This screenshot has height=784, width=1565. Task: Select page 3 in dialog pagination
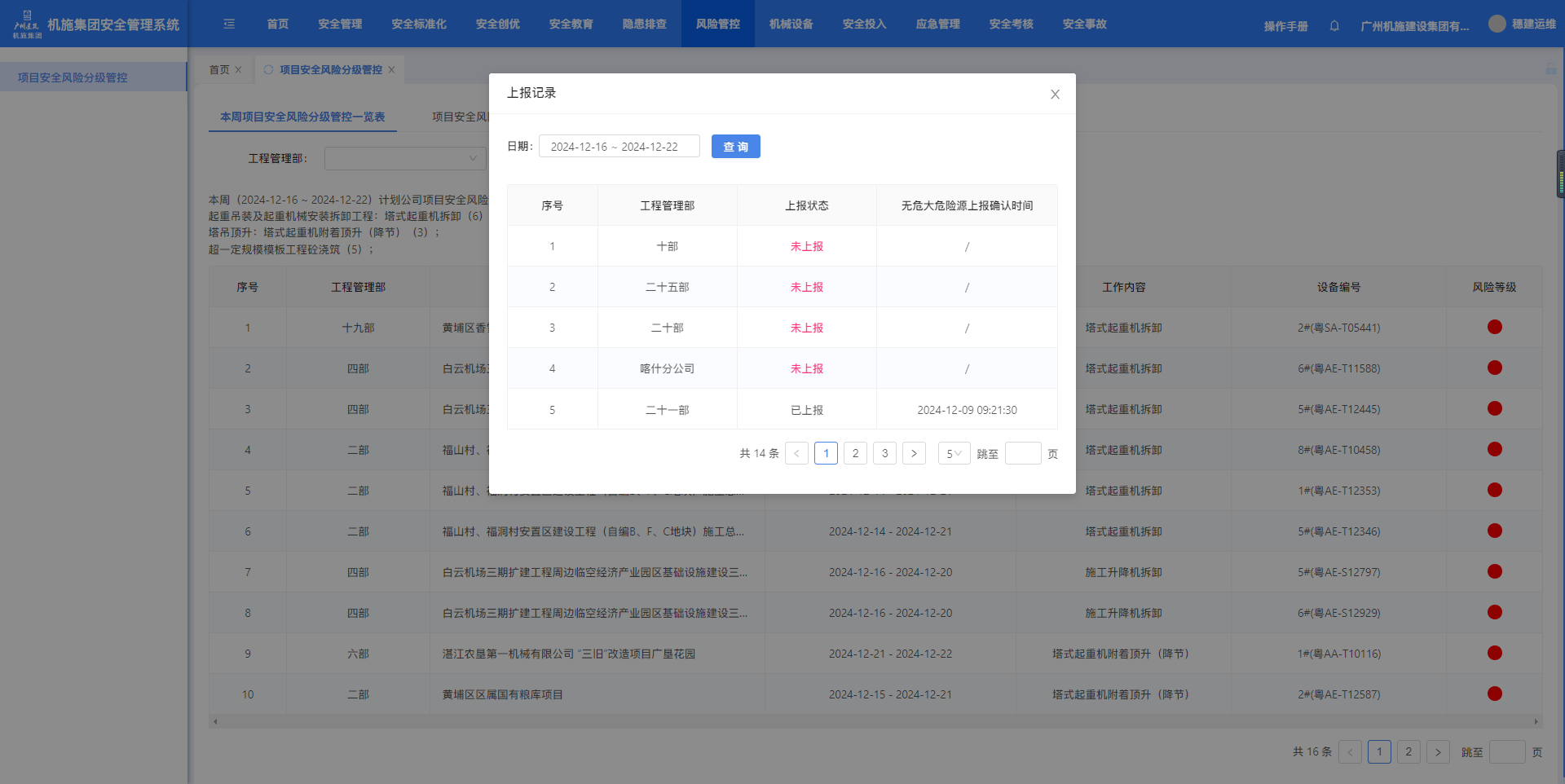click(x=884, y=454)
